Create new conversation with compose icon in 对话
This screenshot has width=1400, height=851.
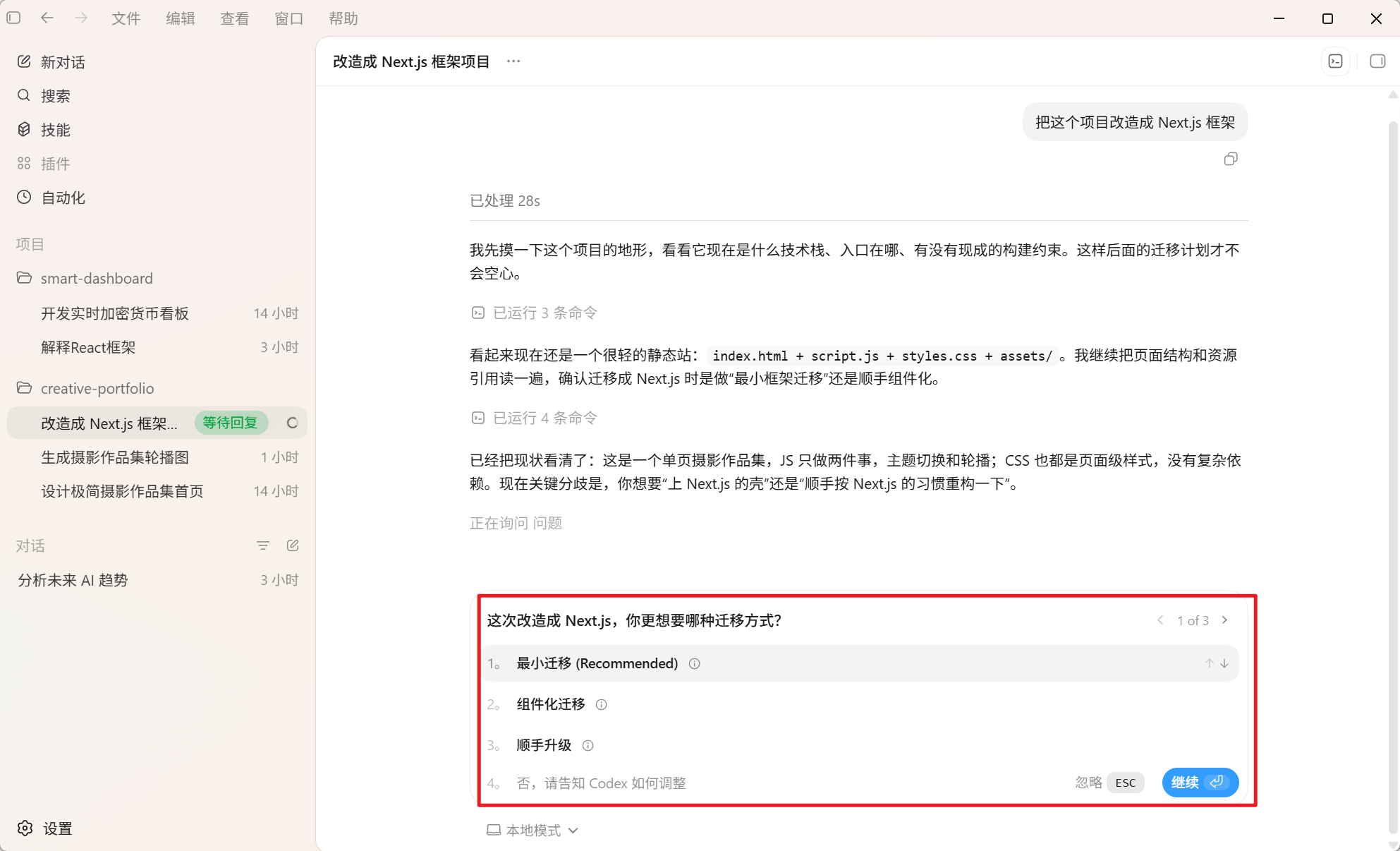(x=293, y=545)
